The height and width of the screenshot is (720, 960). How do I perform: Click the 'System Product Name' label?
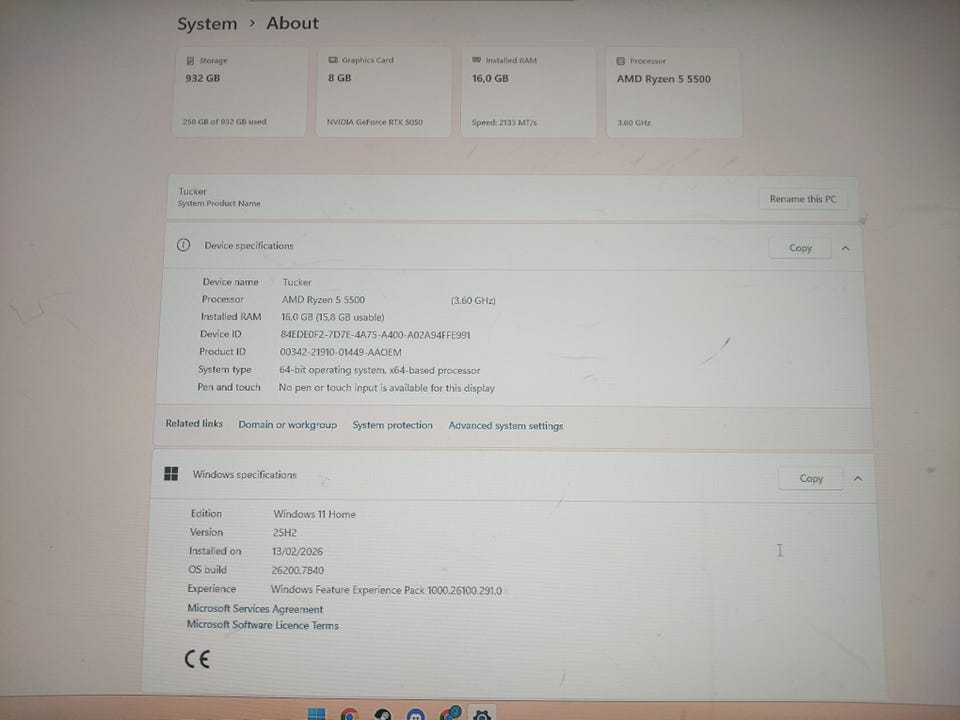(219, 203)
